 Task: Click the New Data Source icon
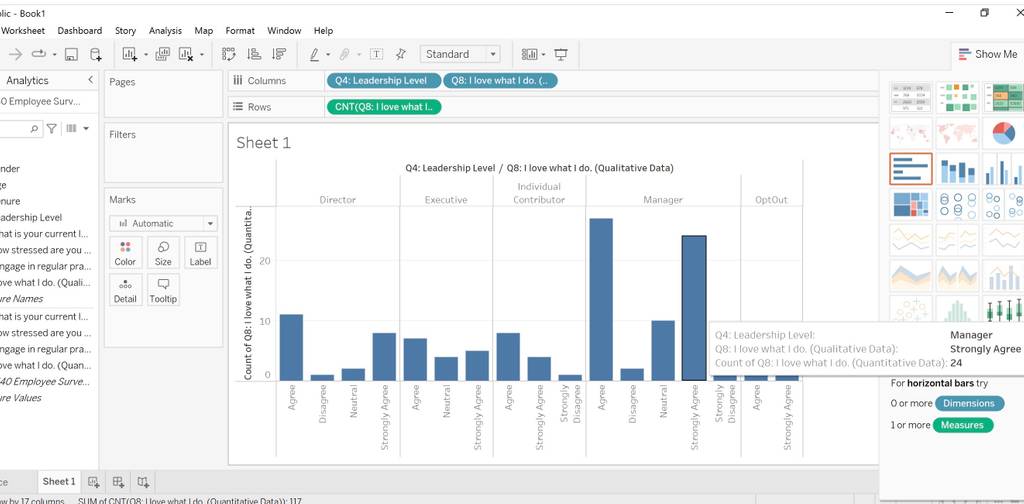pos(95,54)
